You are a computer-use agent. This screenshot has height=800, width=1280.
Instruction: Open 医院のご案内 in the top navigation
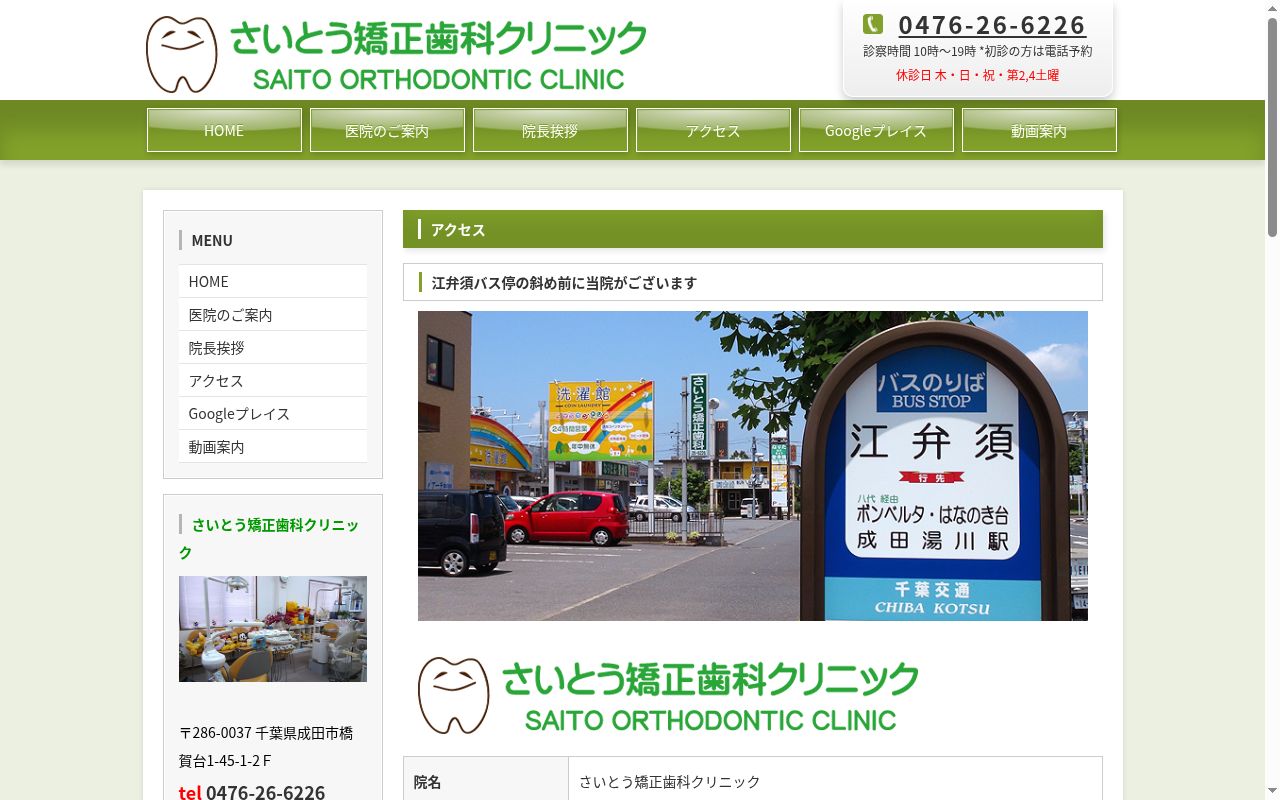[x=387, y=130]
